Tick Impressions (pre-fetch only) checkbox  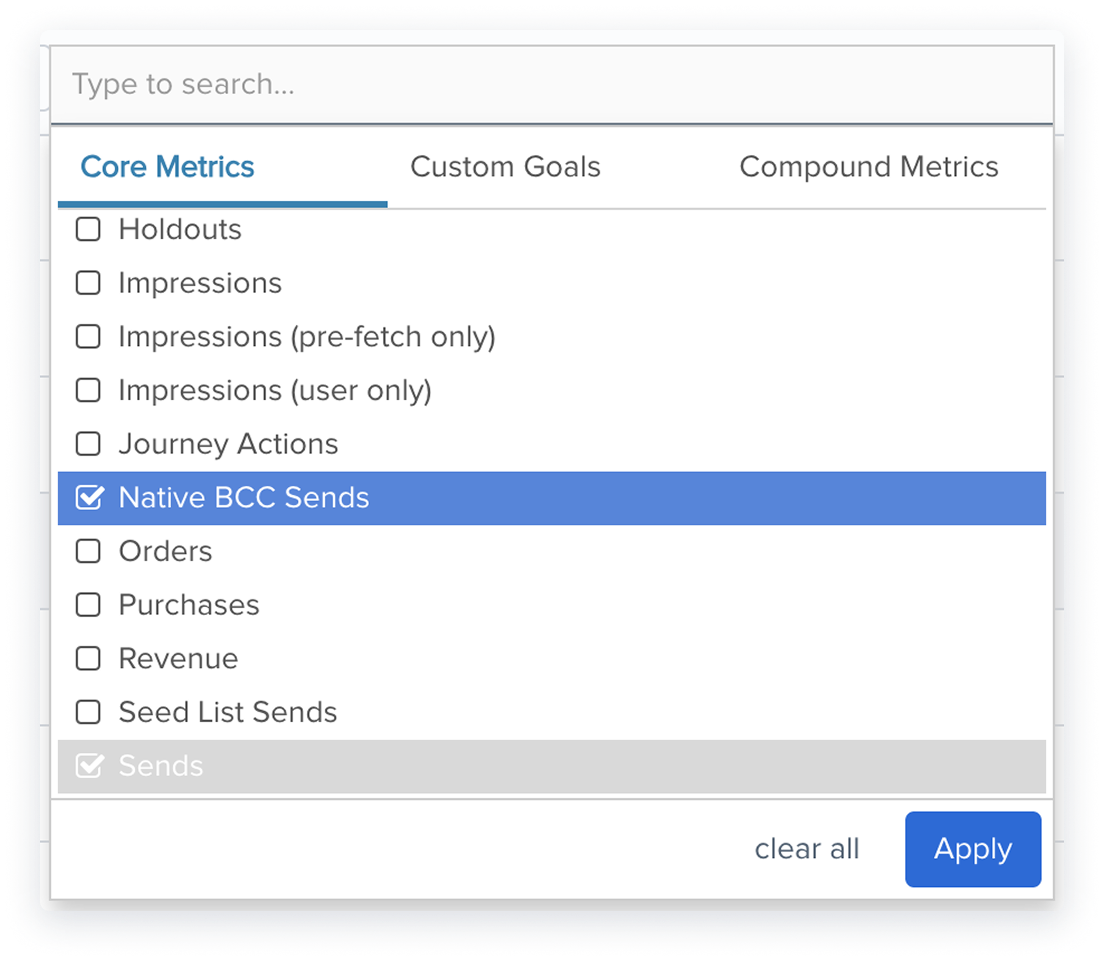[88, 337]
